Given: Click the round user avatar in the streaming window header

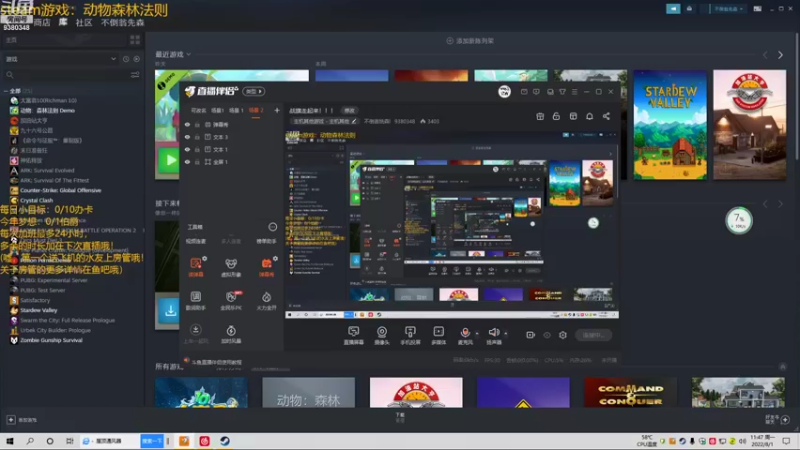Looking at the screenshot, I should (x=504, y=91).
